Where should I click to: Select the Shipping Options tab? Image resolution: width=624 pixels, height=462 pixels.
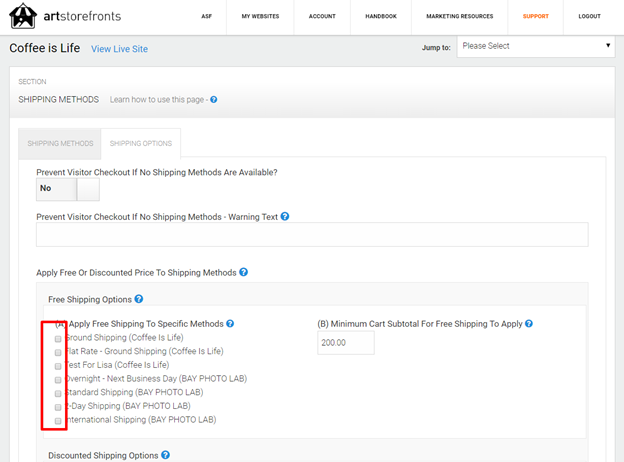click(x=141, y=143)
